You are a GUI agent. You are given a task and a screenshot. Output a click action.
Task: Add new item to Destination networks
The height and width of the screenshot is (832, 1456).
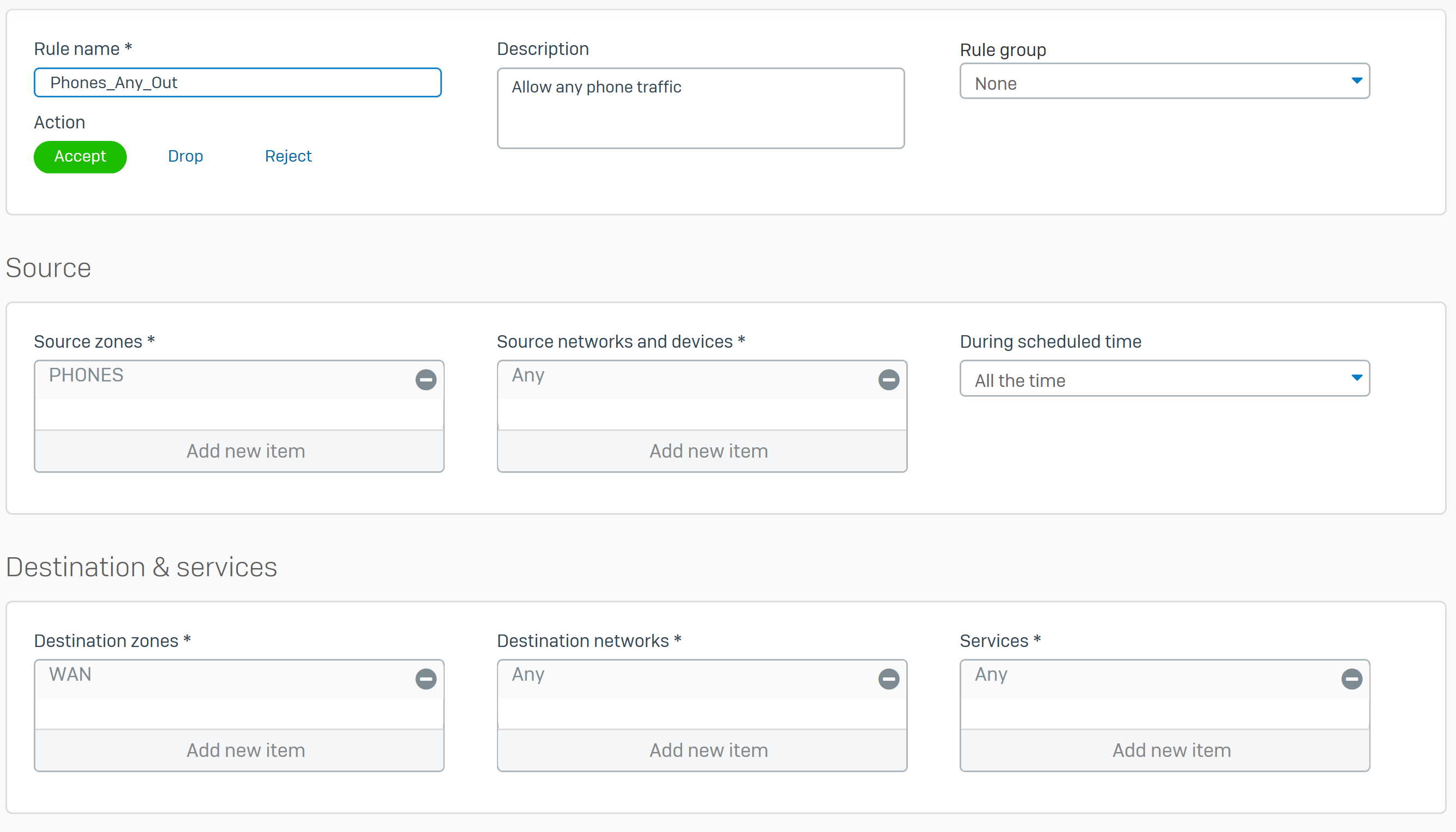[702, 750]
